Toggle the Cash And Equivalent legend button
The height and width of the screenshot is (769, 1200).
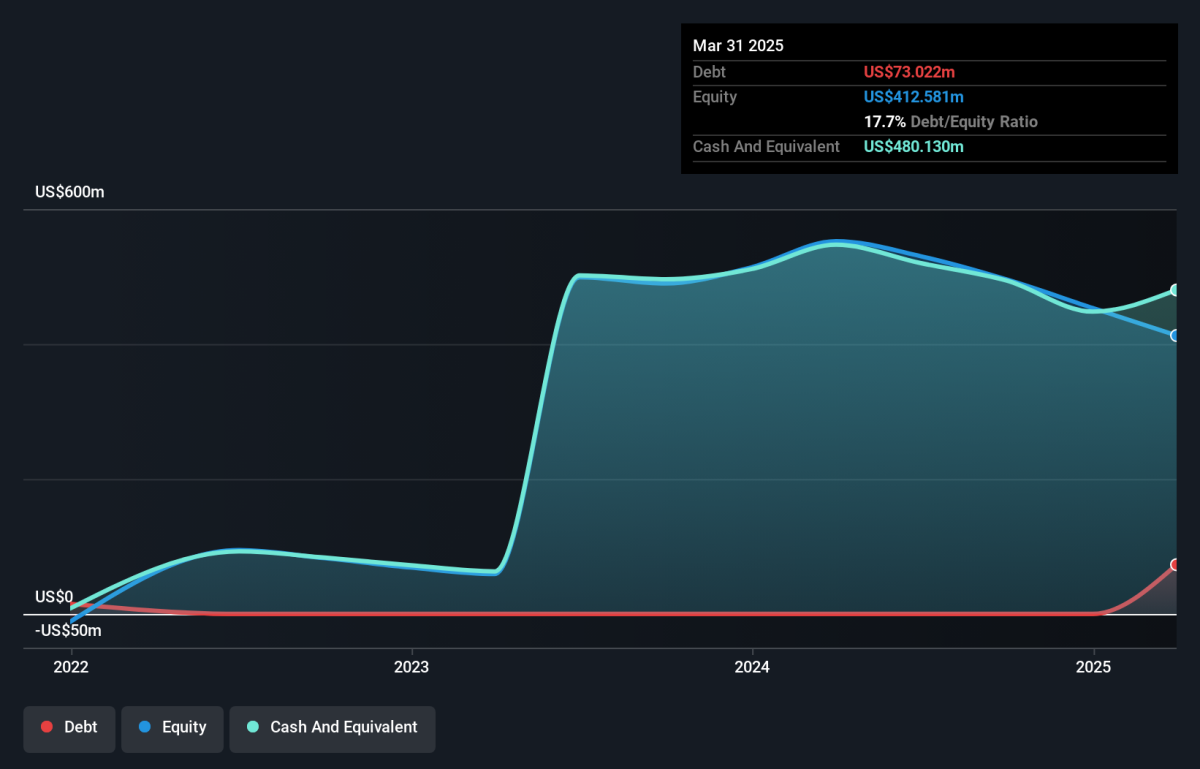[x=332, y=728]
